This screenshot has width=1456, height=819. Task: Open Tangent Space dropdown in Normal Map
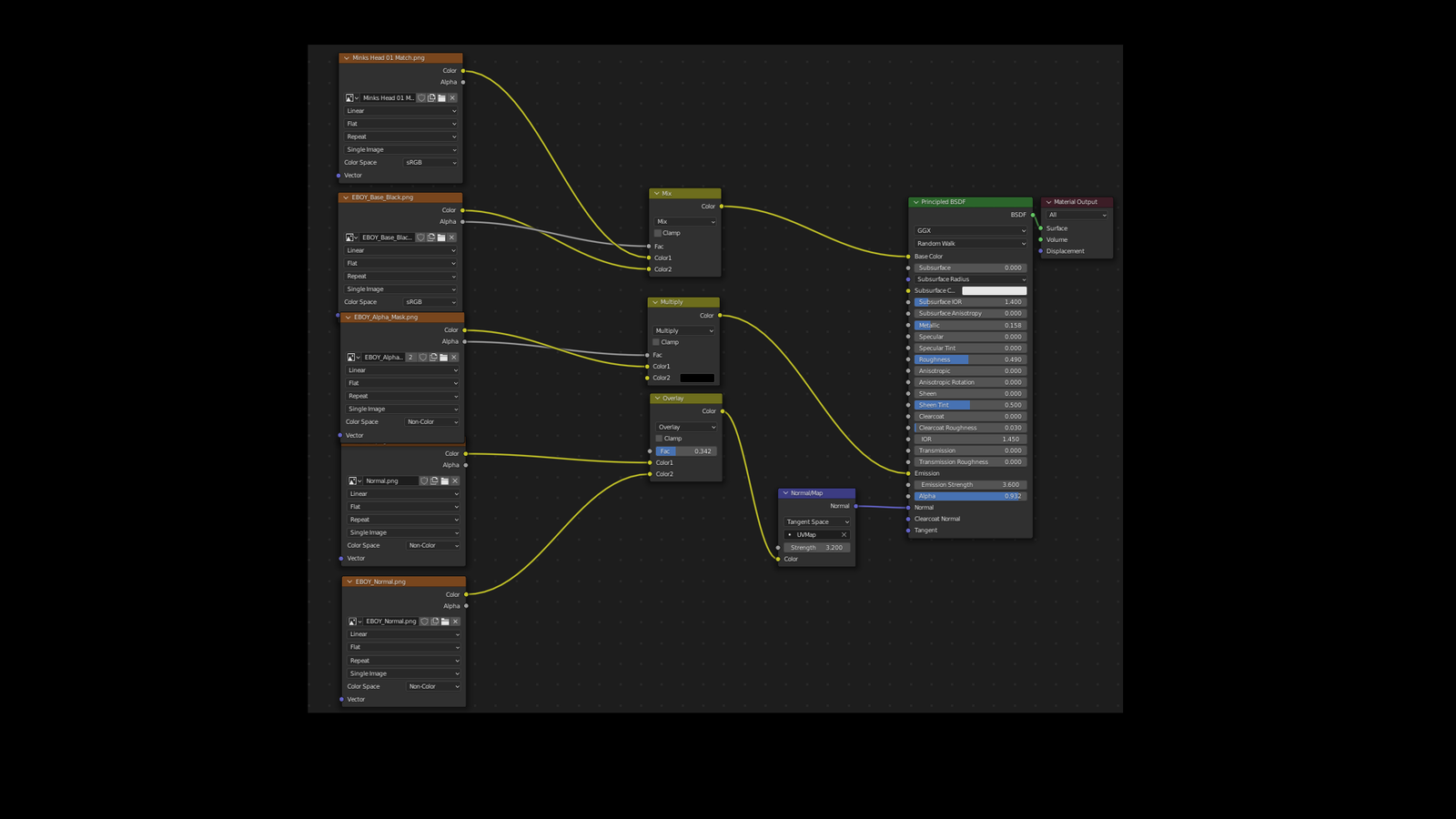817,522
